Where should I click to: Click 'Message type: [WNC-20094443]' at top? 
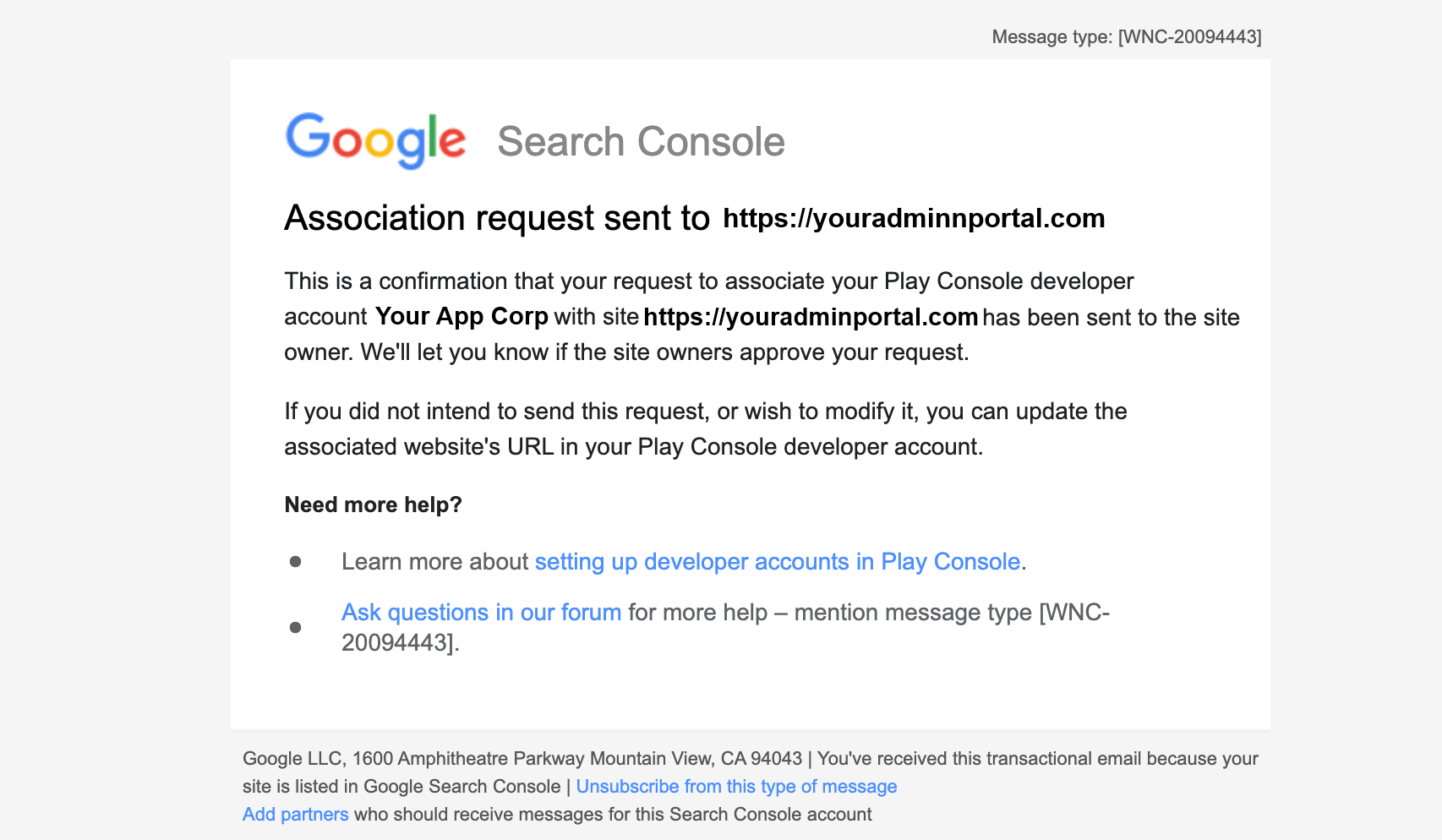click(1126, 37)
